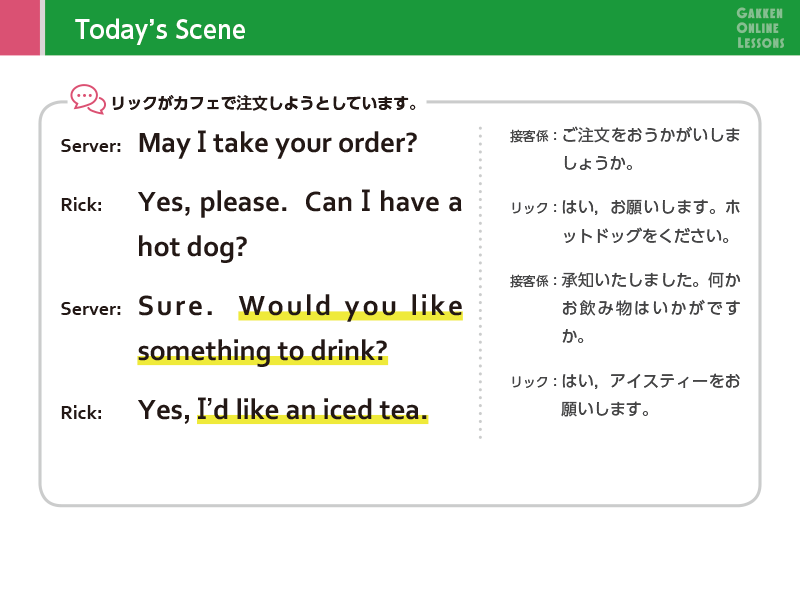Click the text "hot dog?"
Viewport: 800px width, 600px height.
coord(192,247)
